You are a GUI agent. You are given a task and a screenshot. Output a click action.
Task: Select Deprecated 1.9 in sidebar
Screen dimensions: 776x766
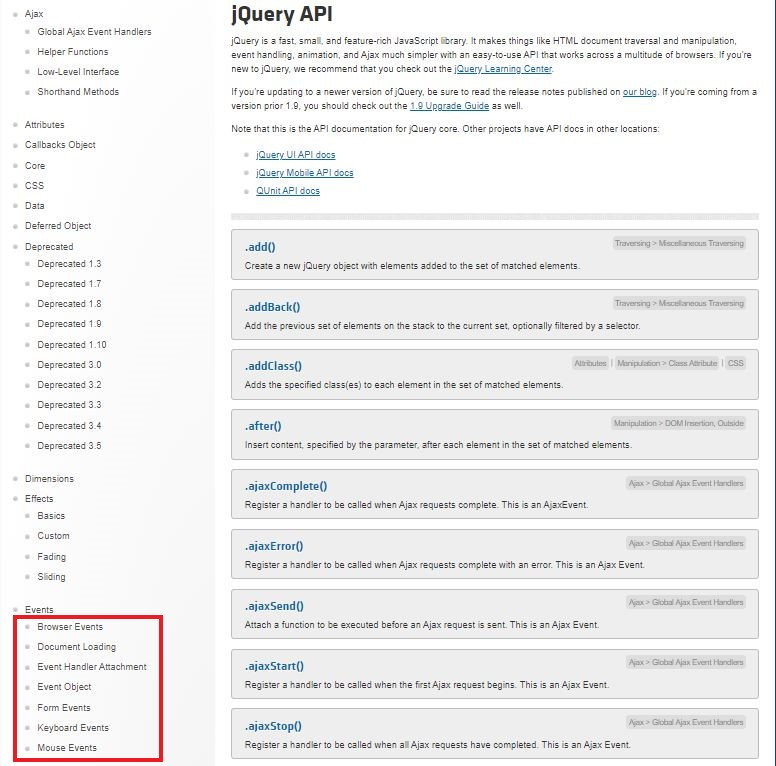tap(69, 324)
